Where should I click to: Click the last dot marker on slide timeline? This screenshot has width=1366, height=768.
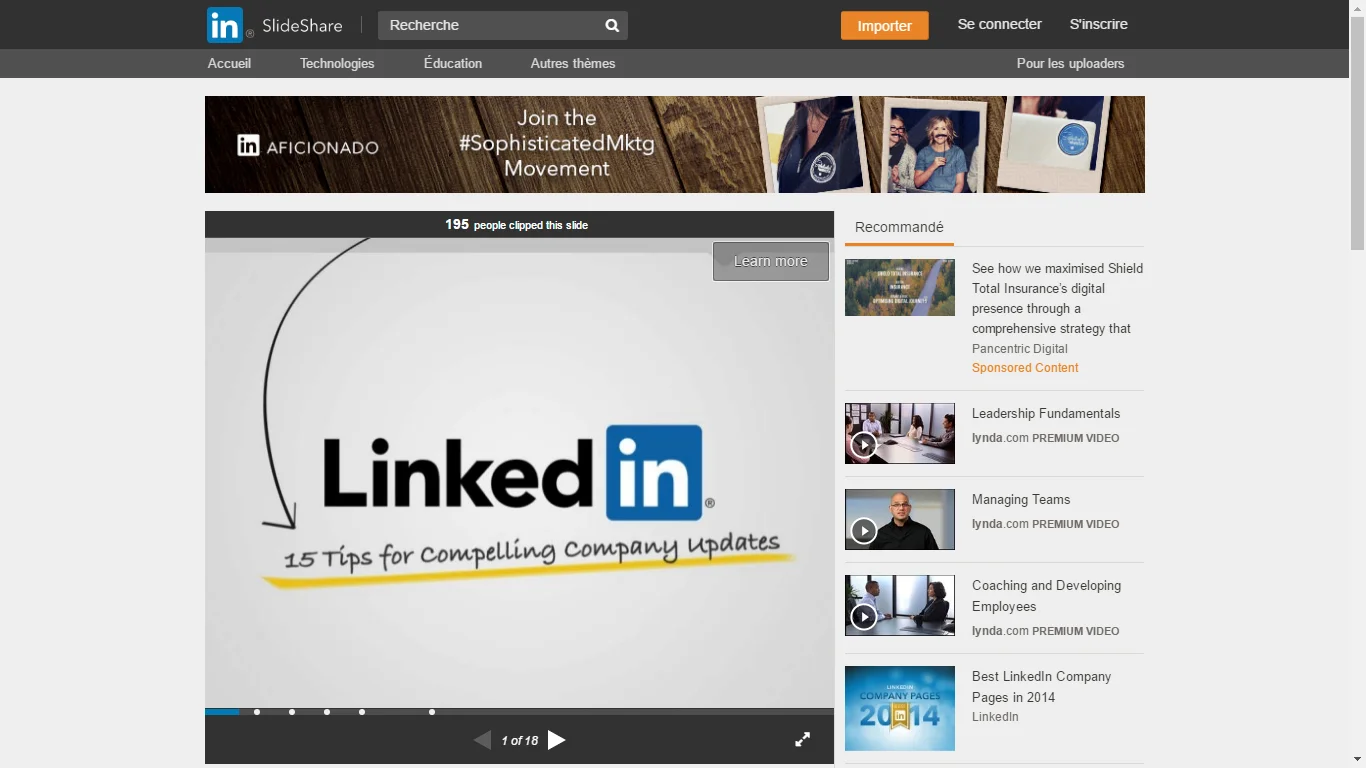pyautogui.click(x=432, y=712)
